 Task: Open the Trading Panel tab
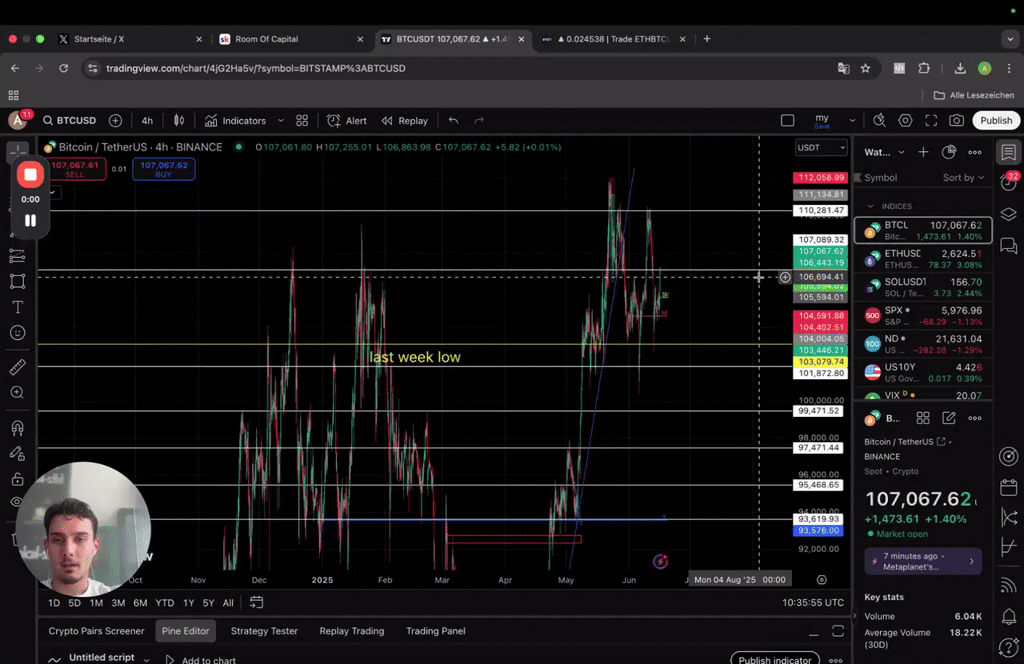pyautogui.click(x=436, y=631)
